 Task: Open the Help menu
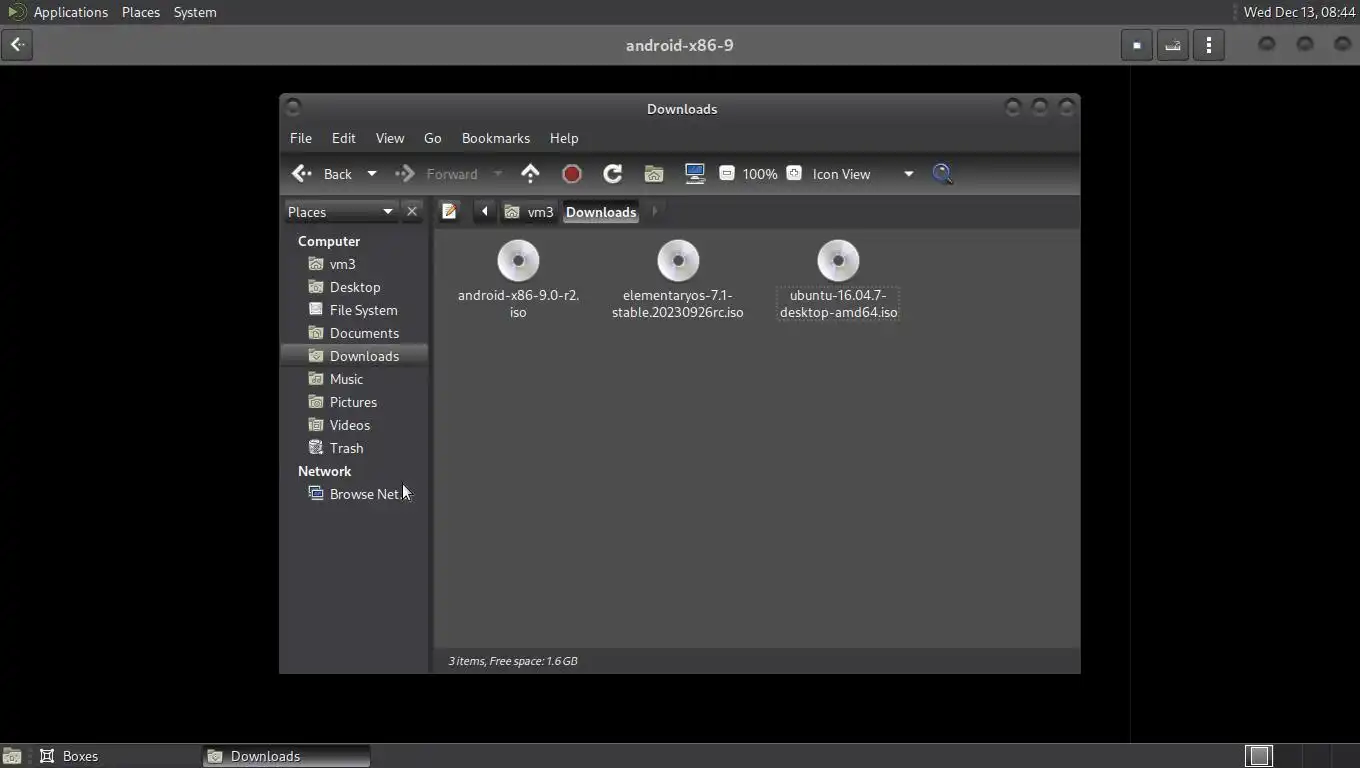click(x=564, y=138)
